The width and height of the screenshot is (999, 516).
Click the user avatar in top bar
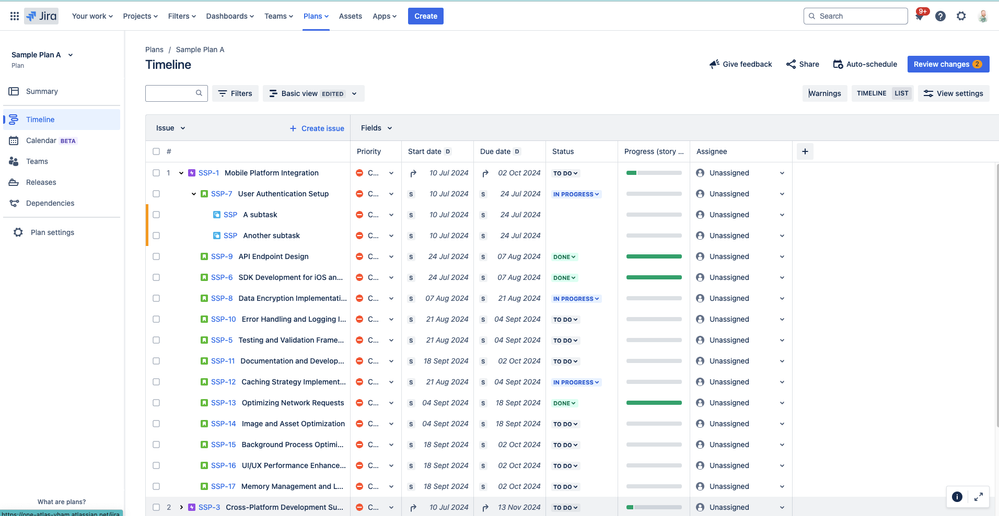point(983,16)
